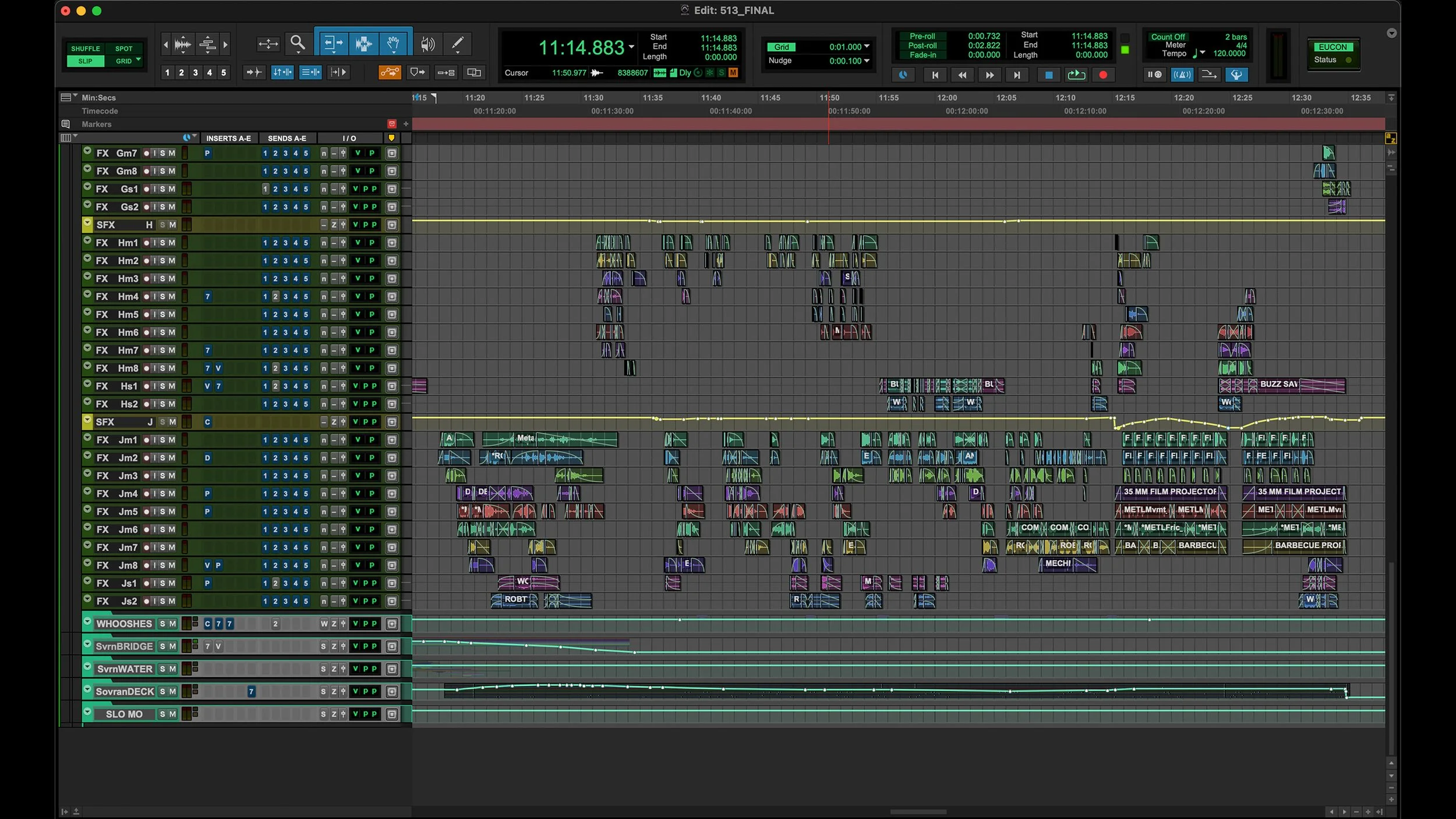Image resolution: width=1456 pixels, height=819 pixels.
Task: Add a new marker with plus button
Action: tap(406, 124)
